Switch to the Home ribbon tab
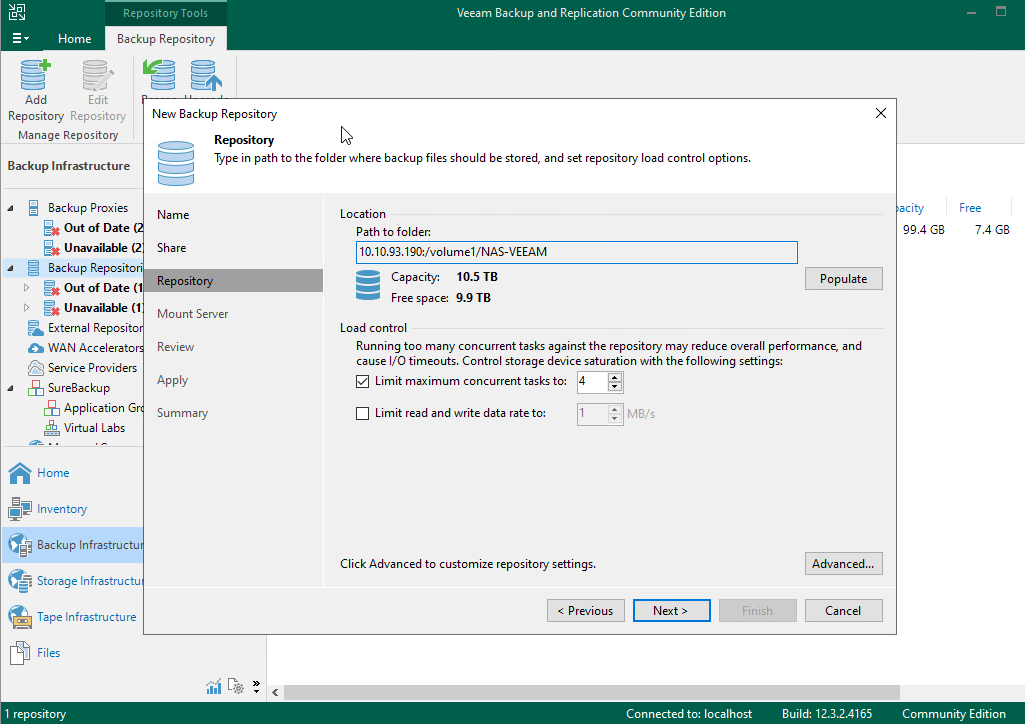Viewport: 1025px width, 724px height. (74, 39)
